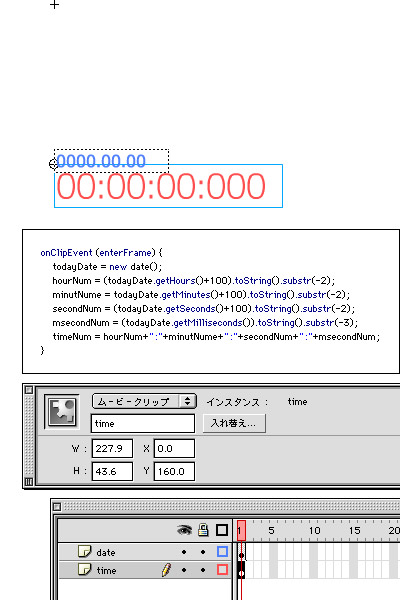Click the time layer page icon
The image size is (400, 600).
point(84,569)
